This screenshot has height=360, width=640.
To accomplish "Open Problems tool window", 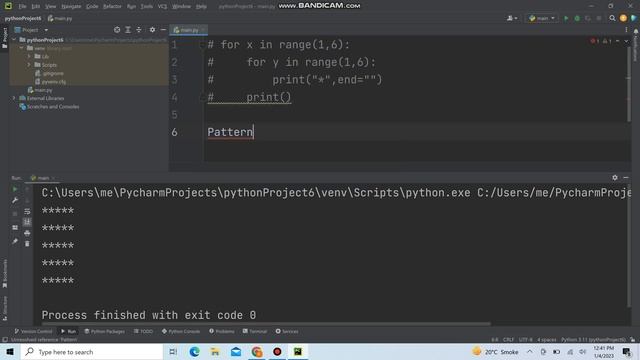I will coord(222,331).
